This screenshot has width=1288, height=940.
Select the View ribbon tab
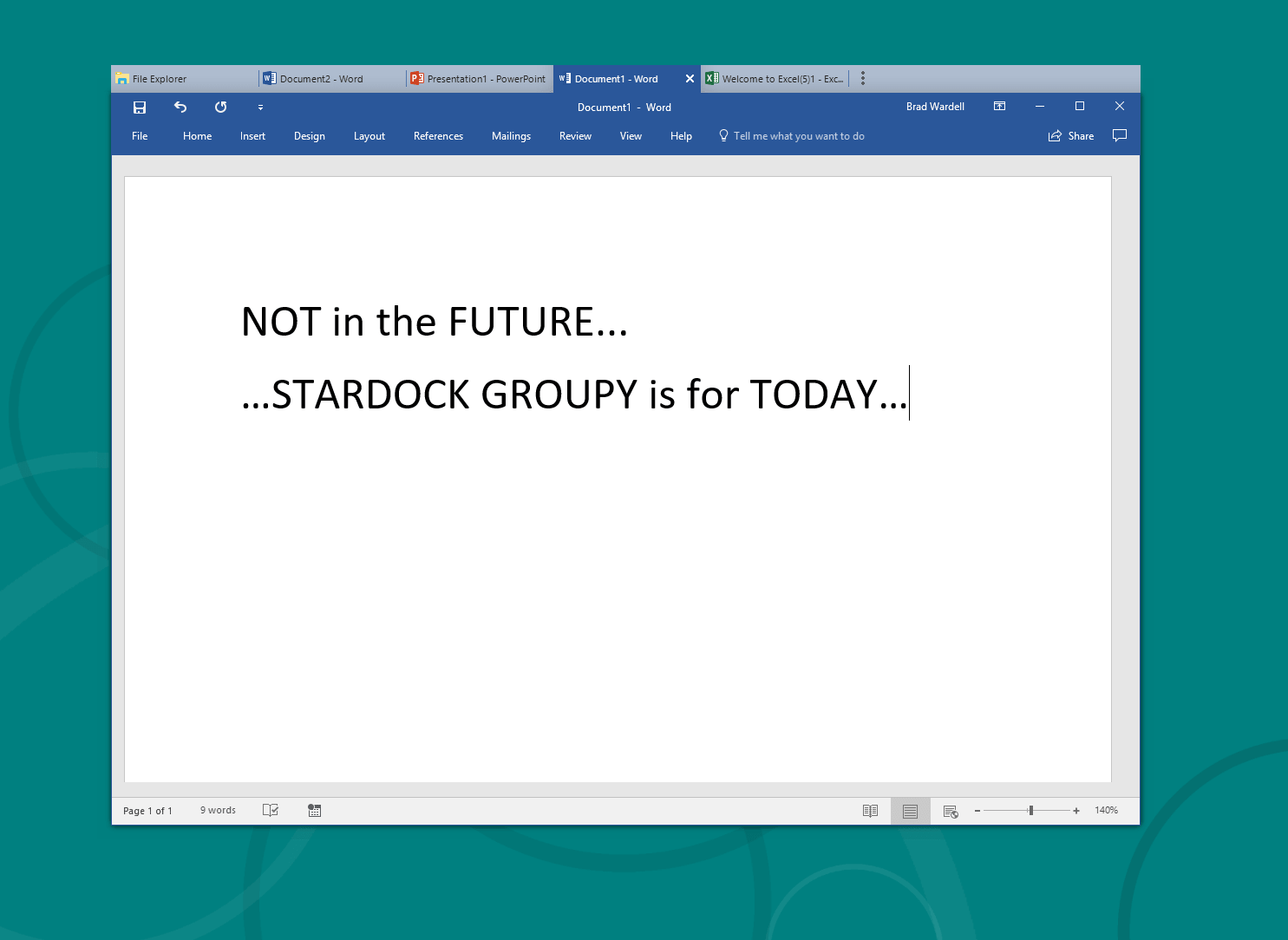(631, 136)
